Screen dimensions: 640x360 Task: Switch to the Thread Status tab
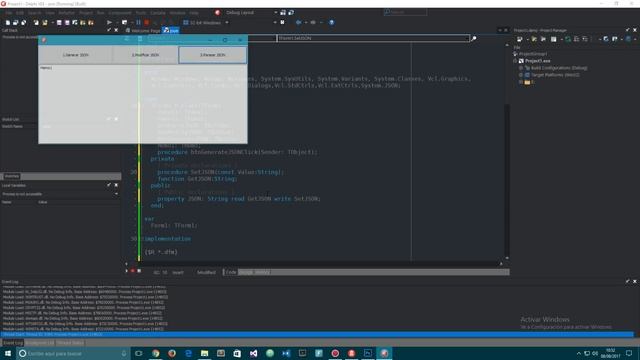click(70, 343)
